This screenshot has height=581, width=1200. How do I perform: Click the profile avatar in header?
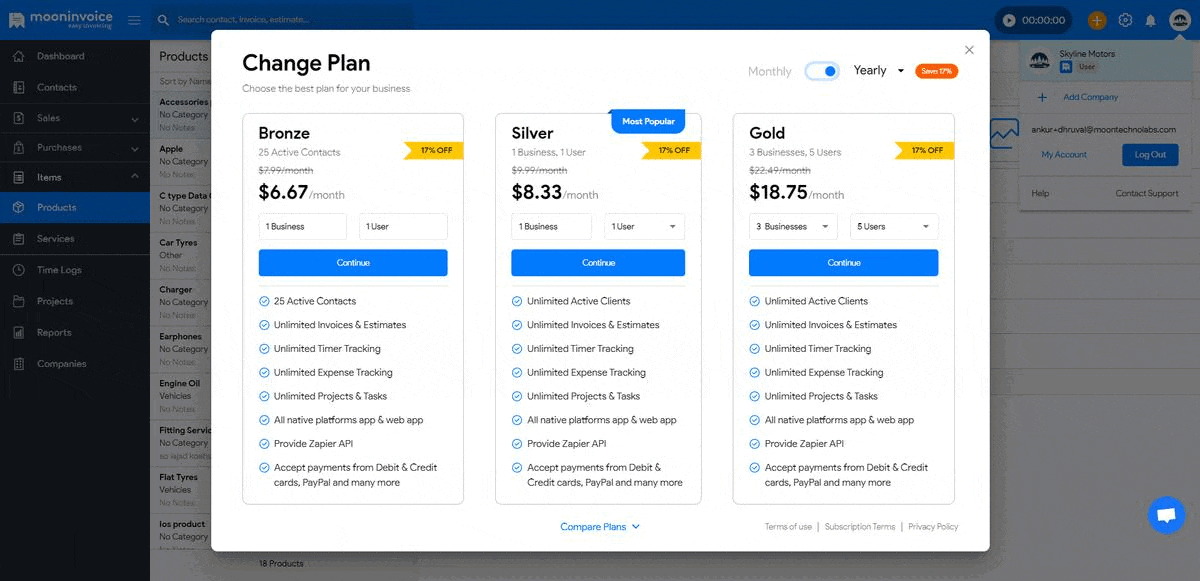coord(1179,20)
